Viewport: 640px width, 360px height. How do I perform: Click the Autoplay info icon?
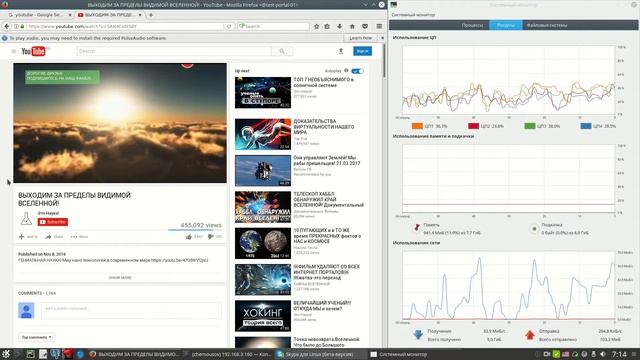point(346,71)
